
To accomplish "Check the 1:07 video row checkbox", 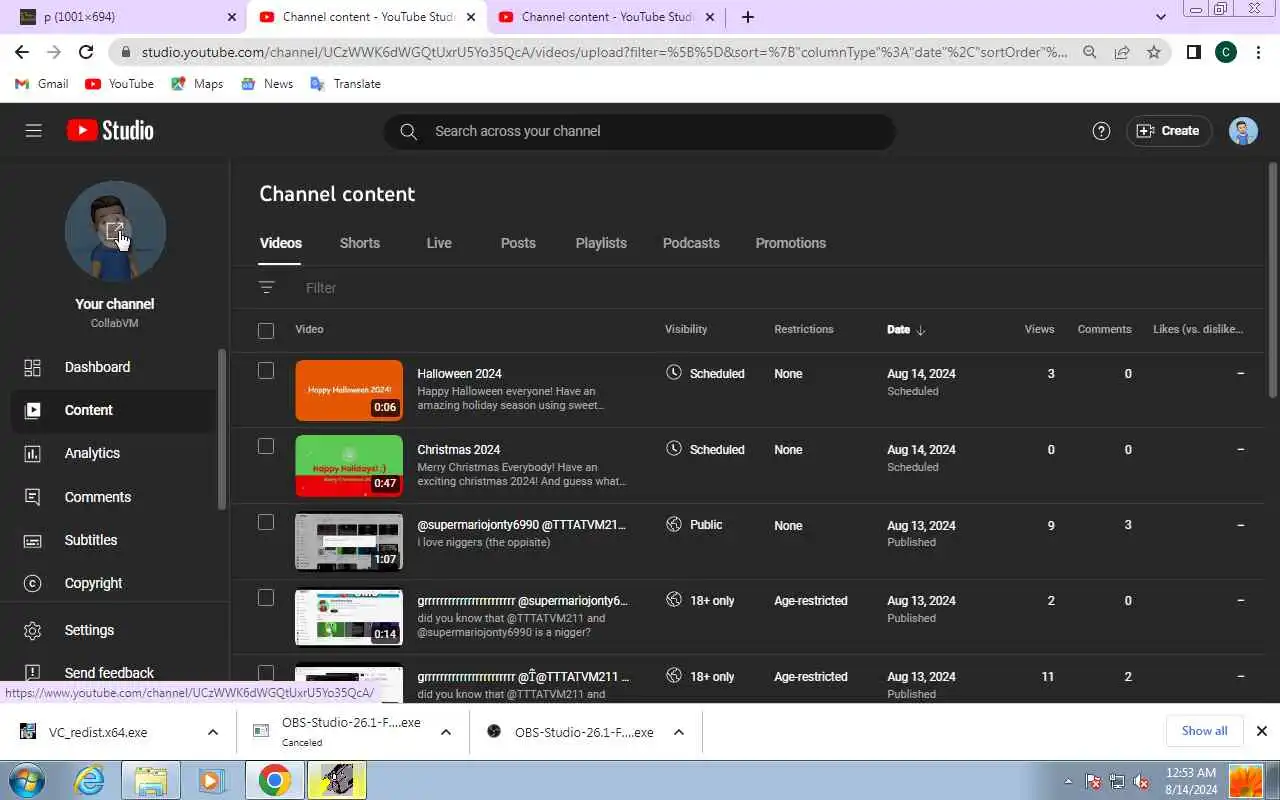I will coord(266,522).
